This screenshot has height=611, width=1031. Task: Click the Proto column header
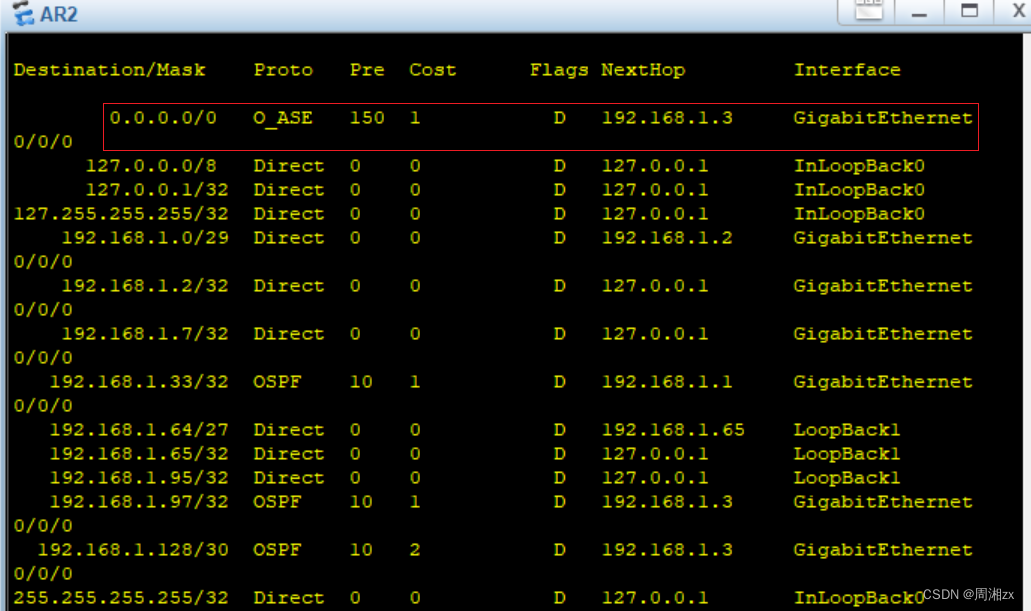tap(283, 69)
